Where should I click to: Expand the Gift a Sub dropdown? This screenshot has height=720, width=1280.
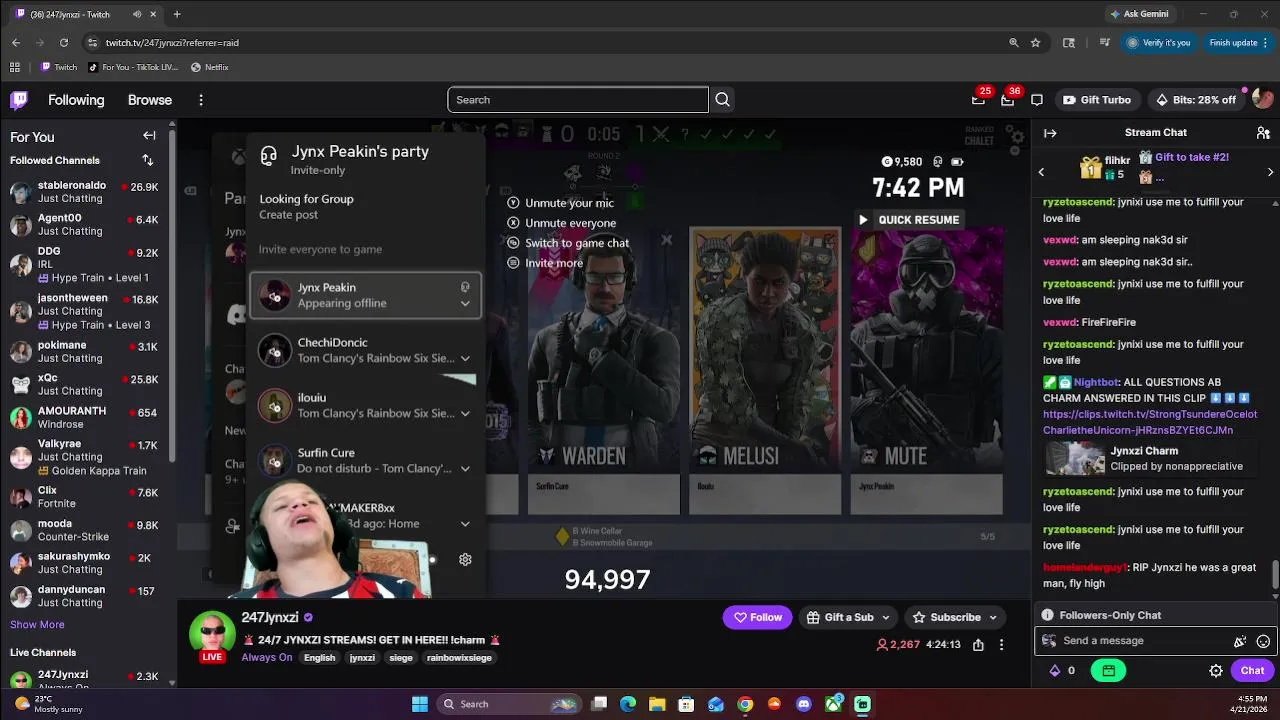tap(885, 618)
